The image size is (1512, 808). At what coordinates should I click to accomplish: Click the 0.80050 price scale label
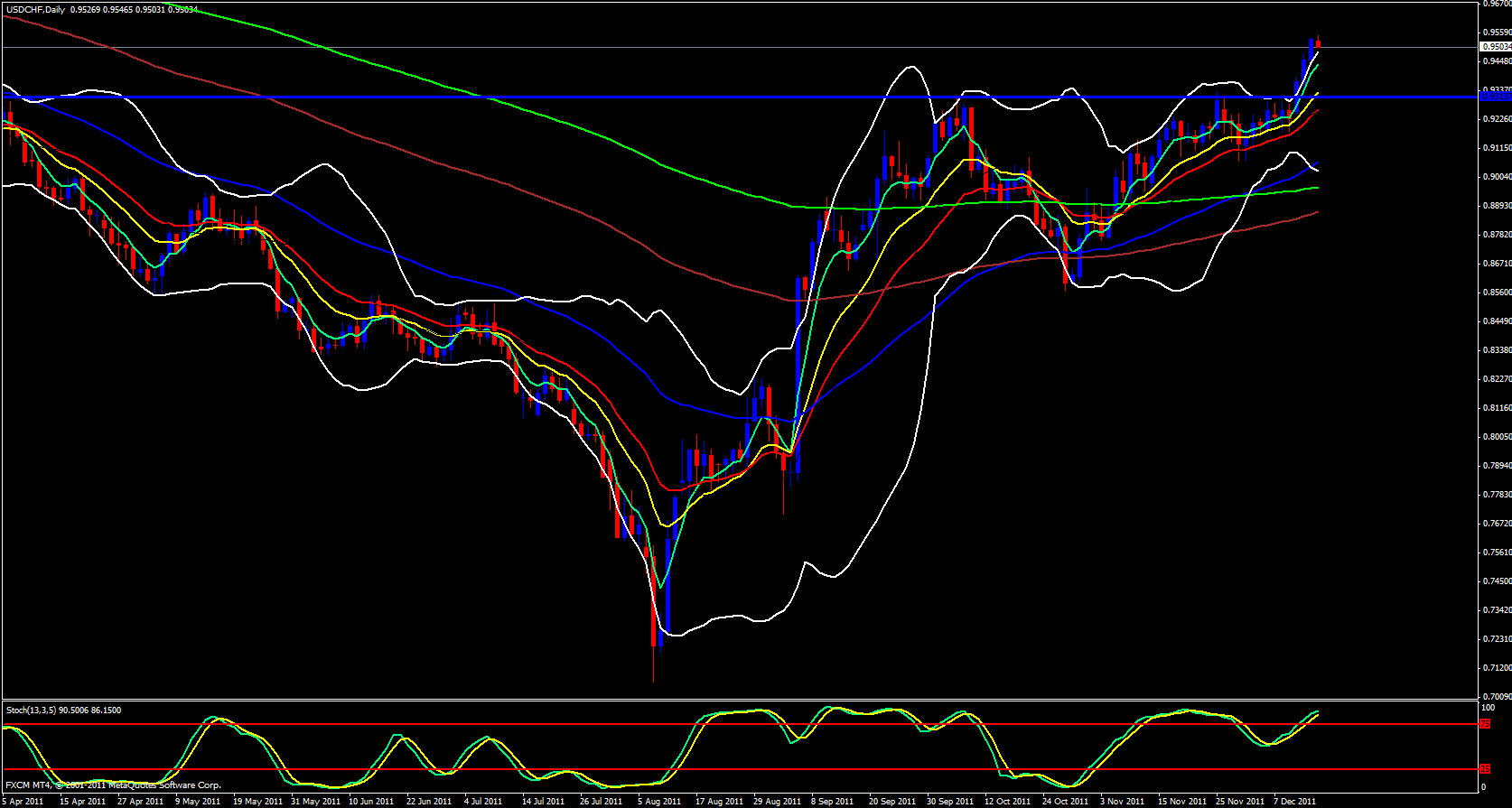pyautogui.click(x=1497, y=436)
